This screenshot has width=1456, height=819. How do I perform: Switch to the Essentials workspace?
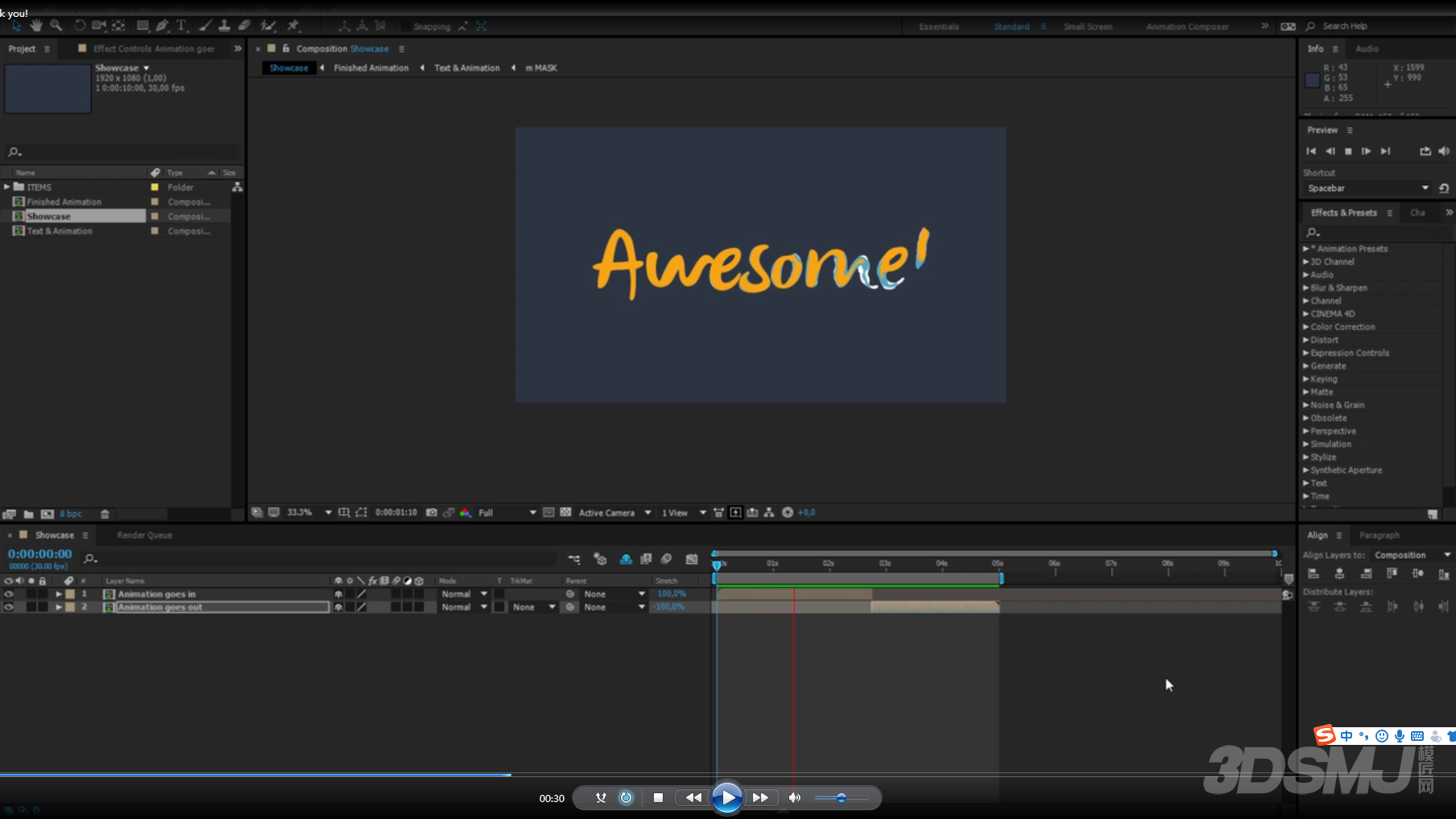[939, 27]
